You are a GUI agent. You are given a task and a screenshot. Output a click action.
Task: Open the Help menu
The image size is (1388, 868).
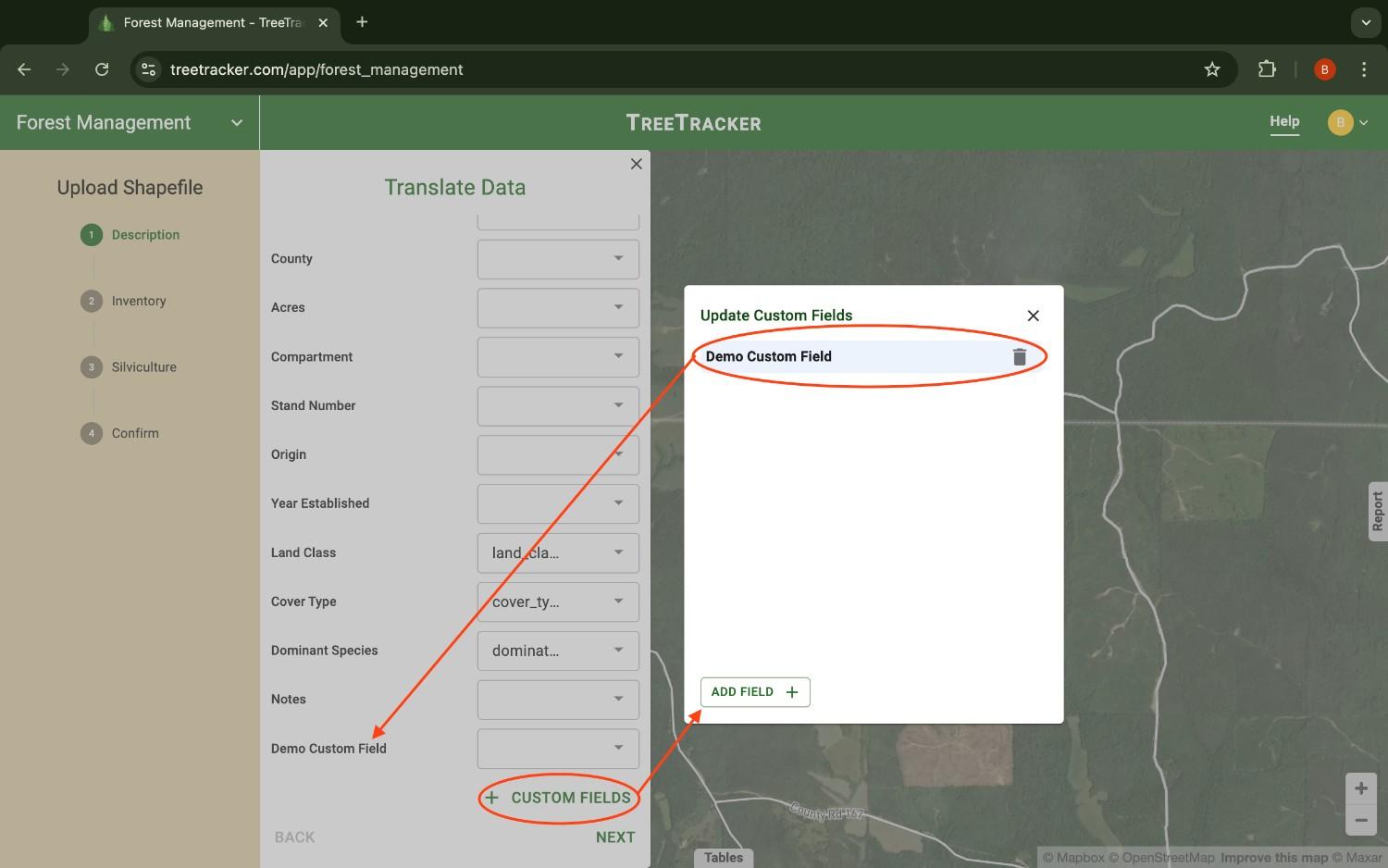(x=1284, y=121)
